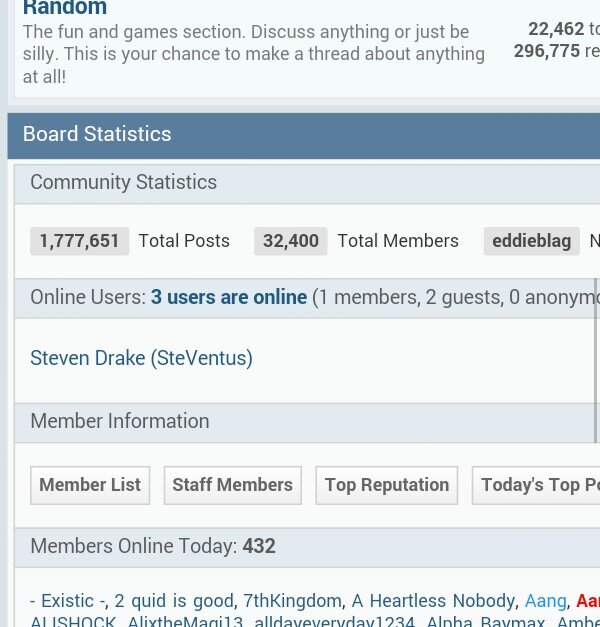Screen dimensions: 600x627
Task: Visit member '2 quid is good'
Action: (175, 601)
